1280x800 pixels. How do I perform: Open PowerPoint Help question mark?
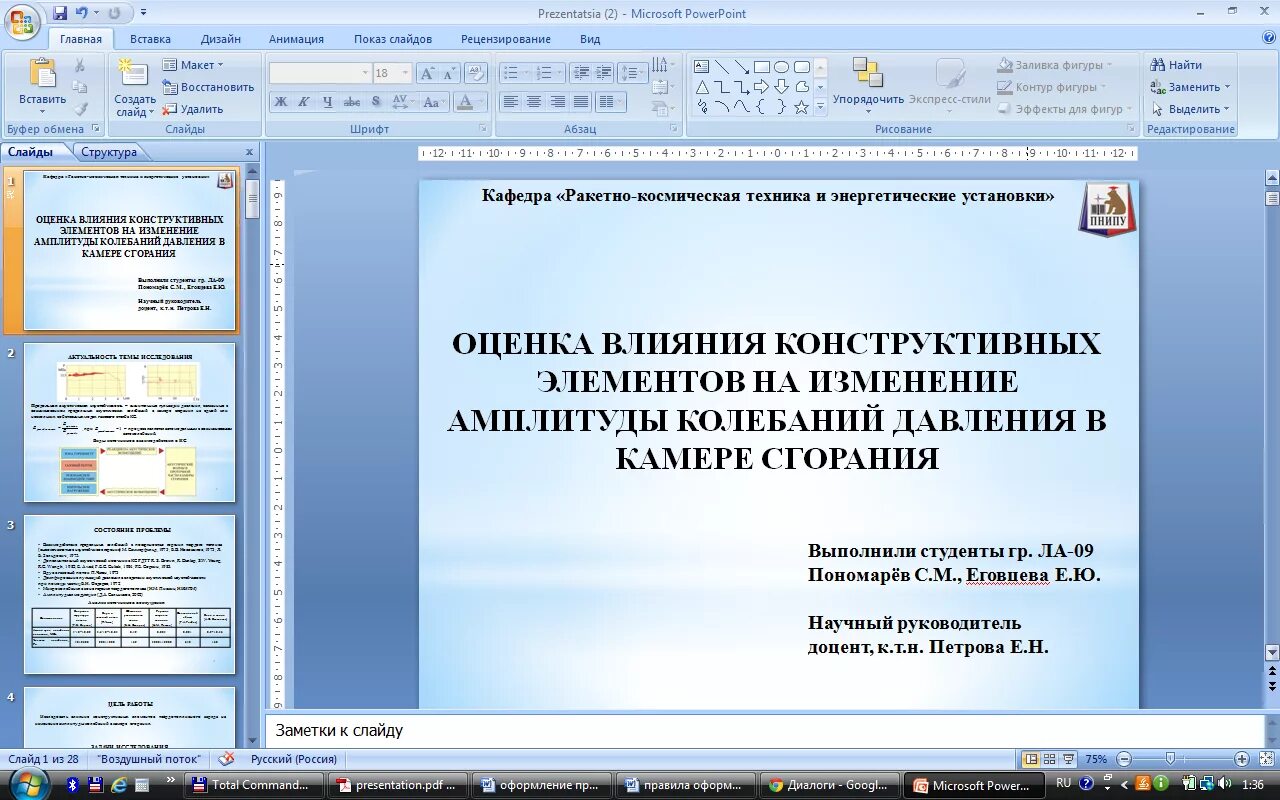[1268, 38]
